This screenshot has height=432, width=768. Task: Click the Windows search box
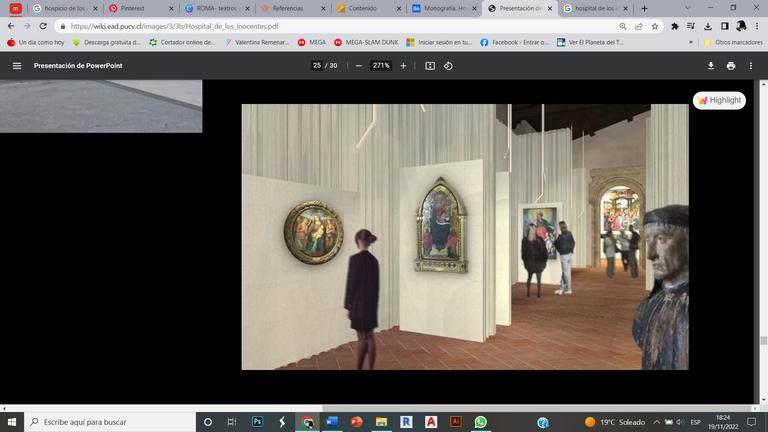point(110,422)
